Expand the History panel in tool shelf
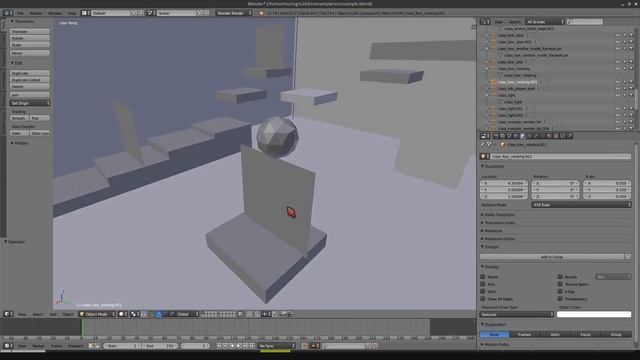 (x=20, y=143)
